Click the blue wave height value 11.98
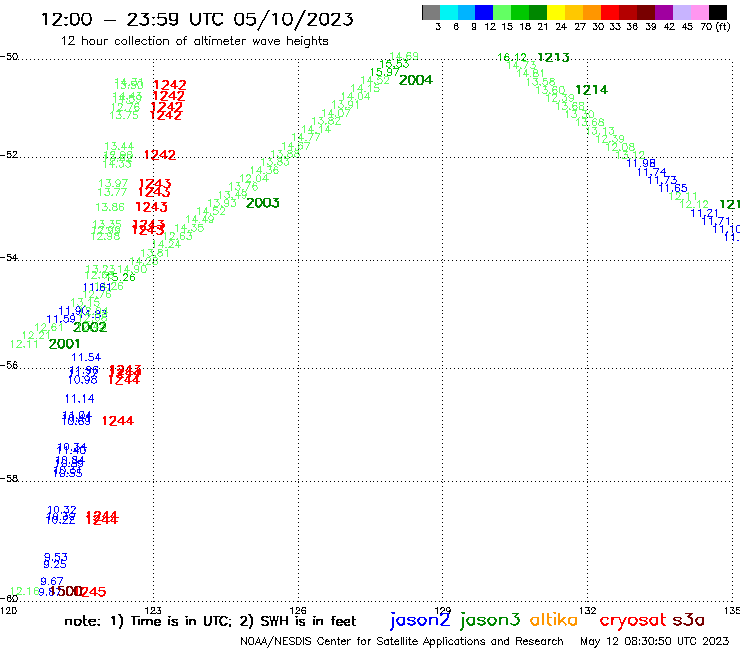Viewport: 740px width, 650px height. [x=641, y=163]
